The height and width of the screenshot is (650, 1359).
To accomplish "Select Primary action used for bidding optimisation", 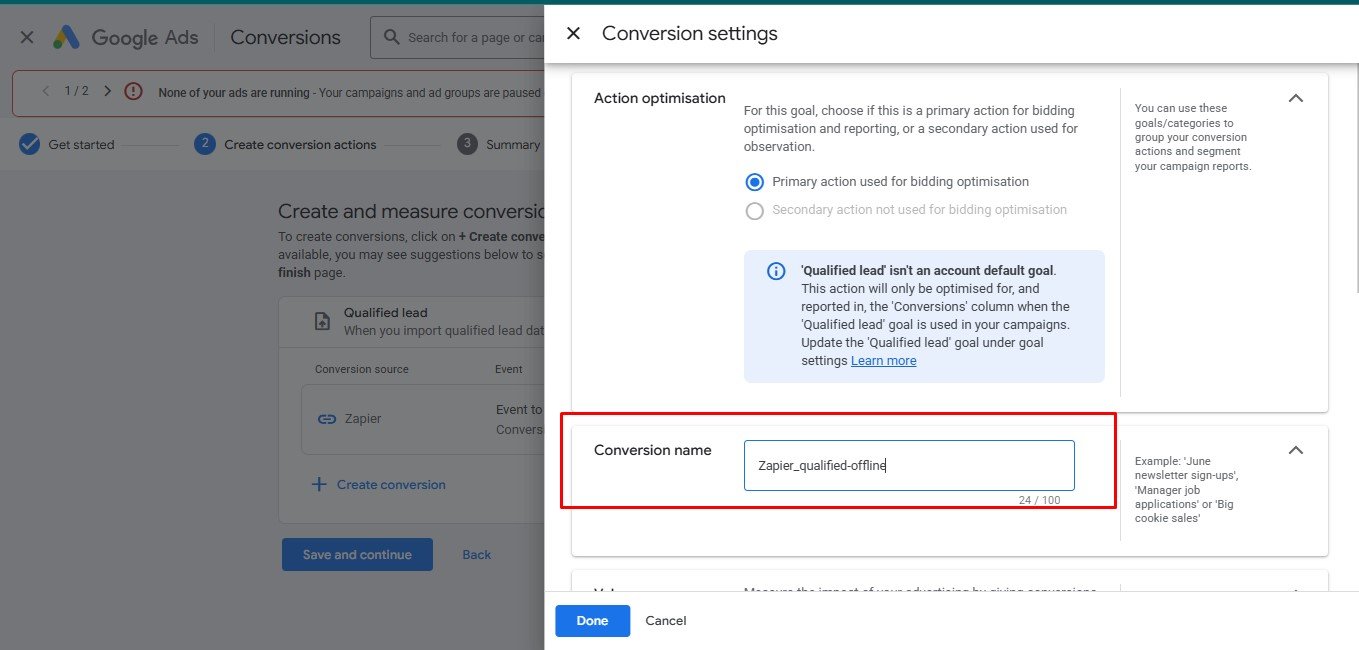I will click(x=755, y=182).
